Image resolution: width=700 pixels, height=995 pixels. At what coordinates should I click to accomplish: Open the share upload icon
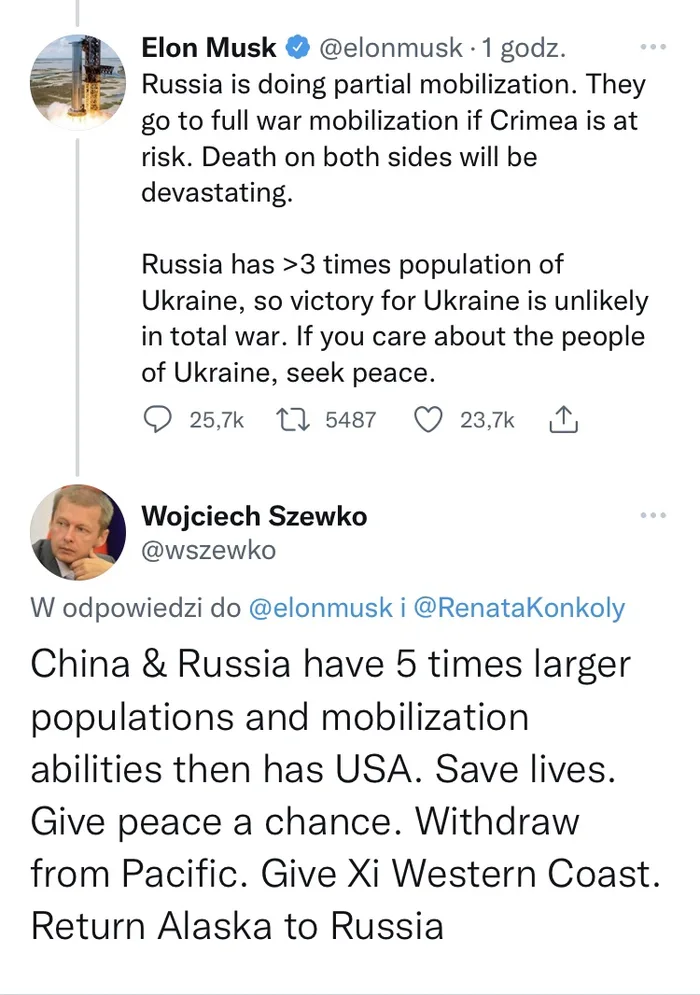562,419
